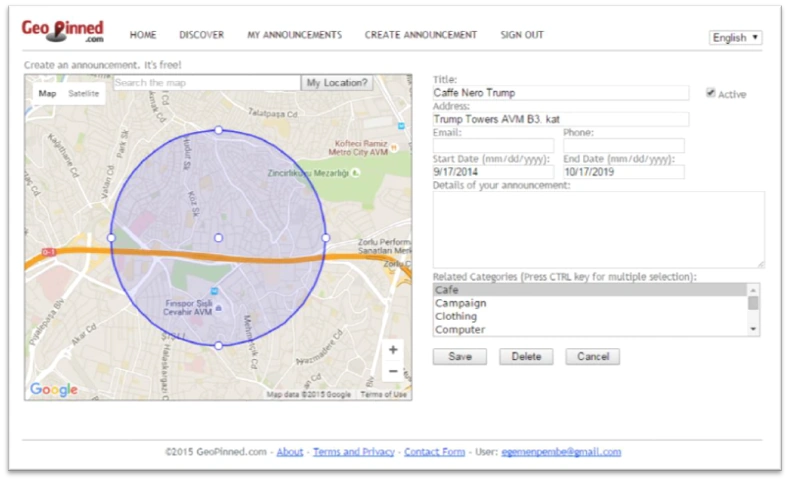Click the Finspor Şişli Cevahir AVM marker
Image resolution: width=789 pixels, height=481 pixels.
tap(218, 308)
